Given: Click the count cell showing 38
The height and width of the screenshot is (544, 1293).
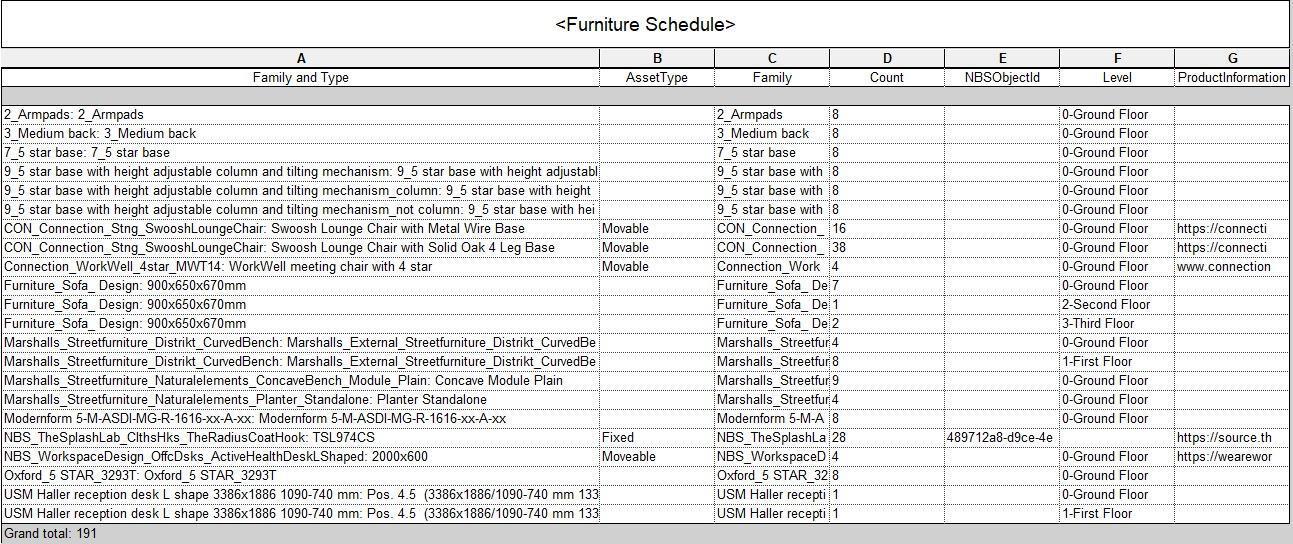Looking at the screenshot, I should pos(887,248).
